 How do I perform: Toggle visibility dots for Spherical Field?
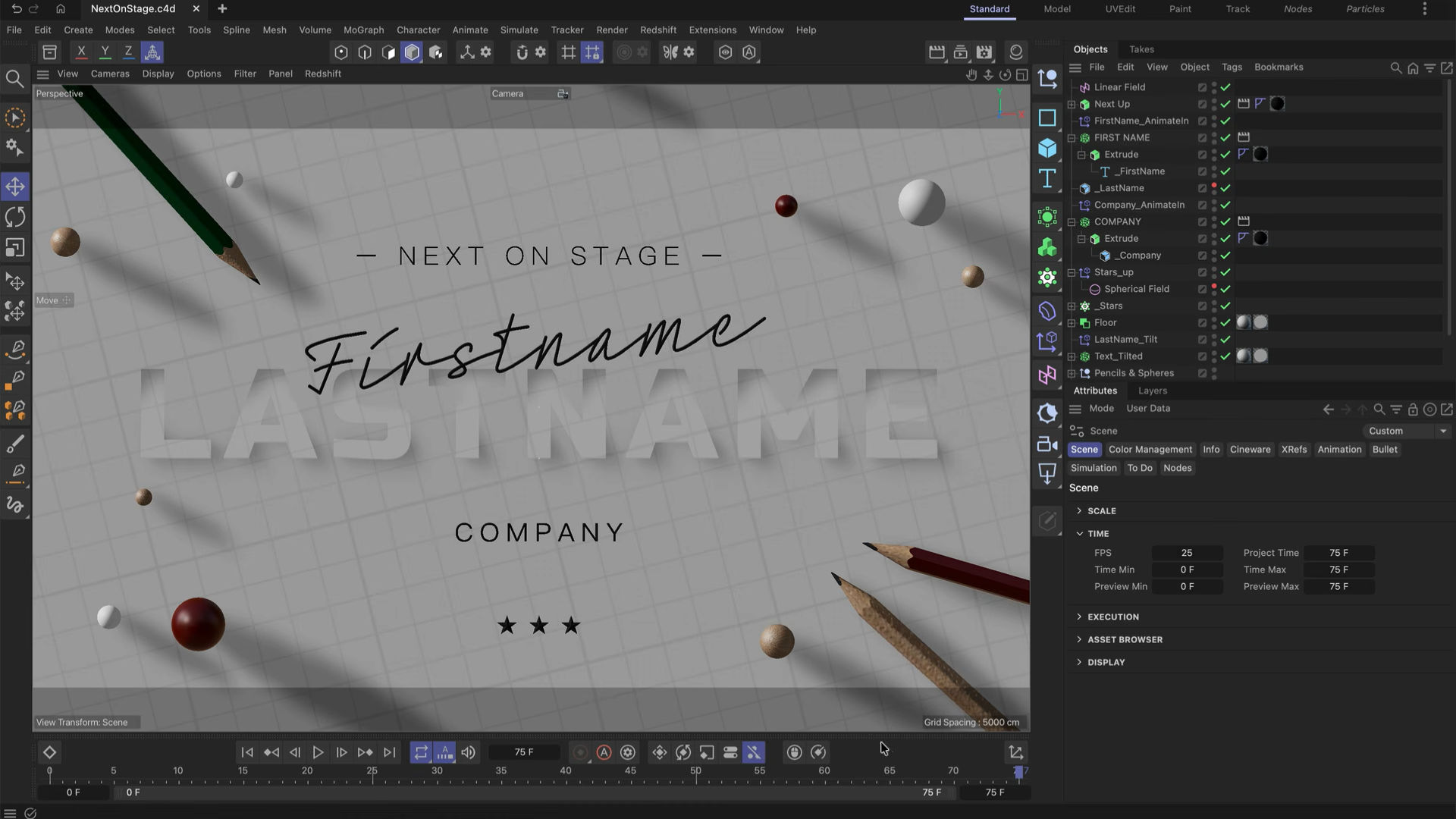(x=1214, y=289)
